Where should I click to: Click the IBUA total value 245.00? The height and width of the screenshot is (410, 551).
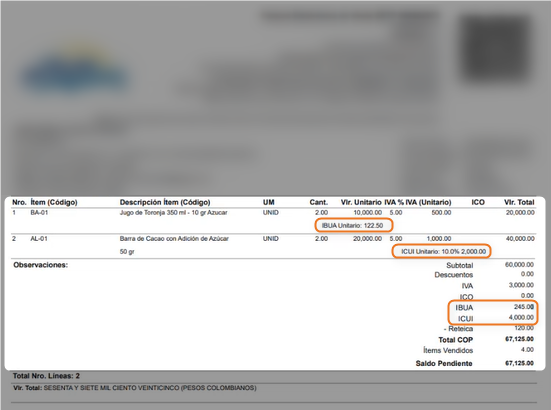524,307
